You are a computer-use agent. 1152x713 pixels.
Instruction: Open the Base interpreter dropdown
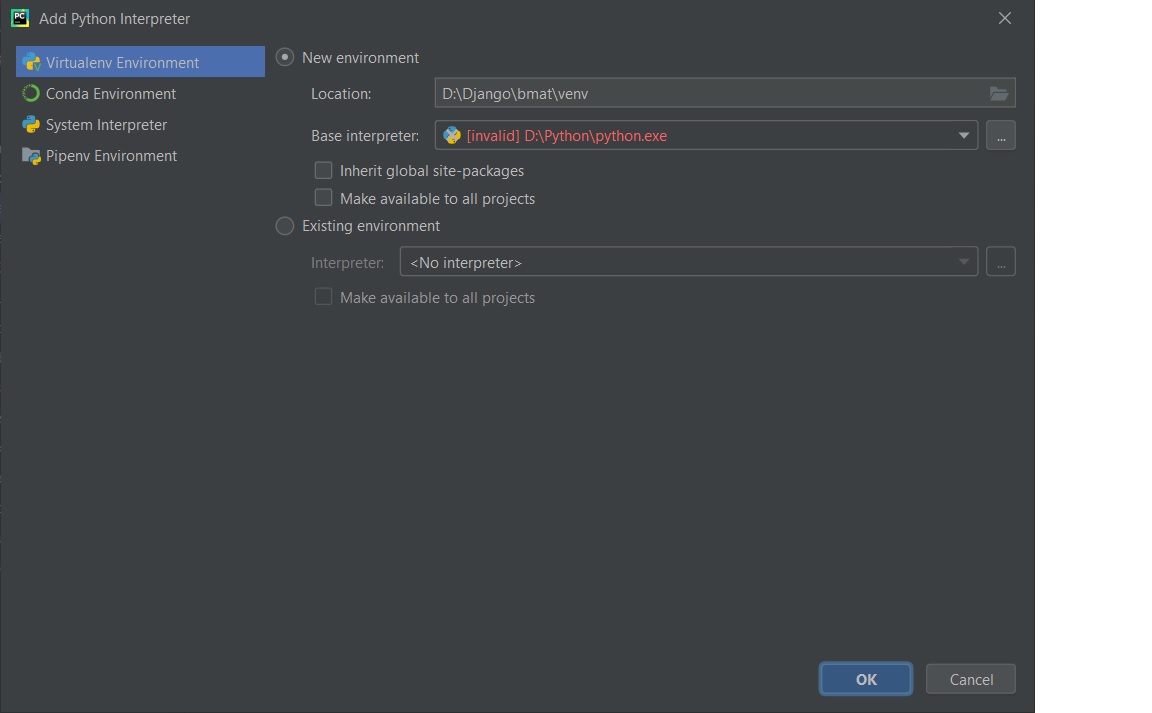click(706, 135)
